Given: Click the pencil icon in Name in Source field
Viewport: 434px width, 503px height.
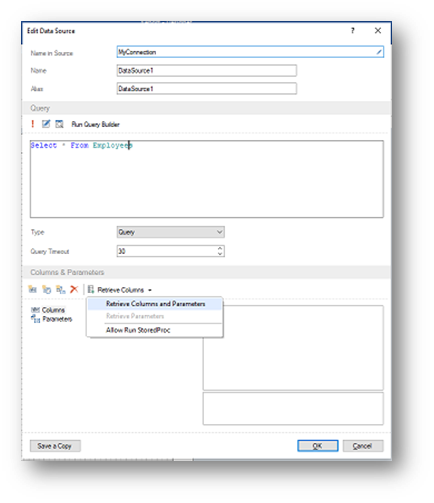Looking at the screenshot, I should [379, 52].
